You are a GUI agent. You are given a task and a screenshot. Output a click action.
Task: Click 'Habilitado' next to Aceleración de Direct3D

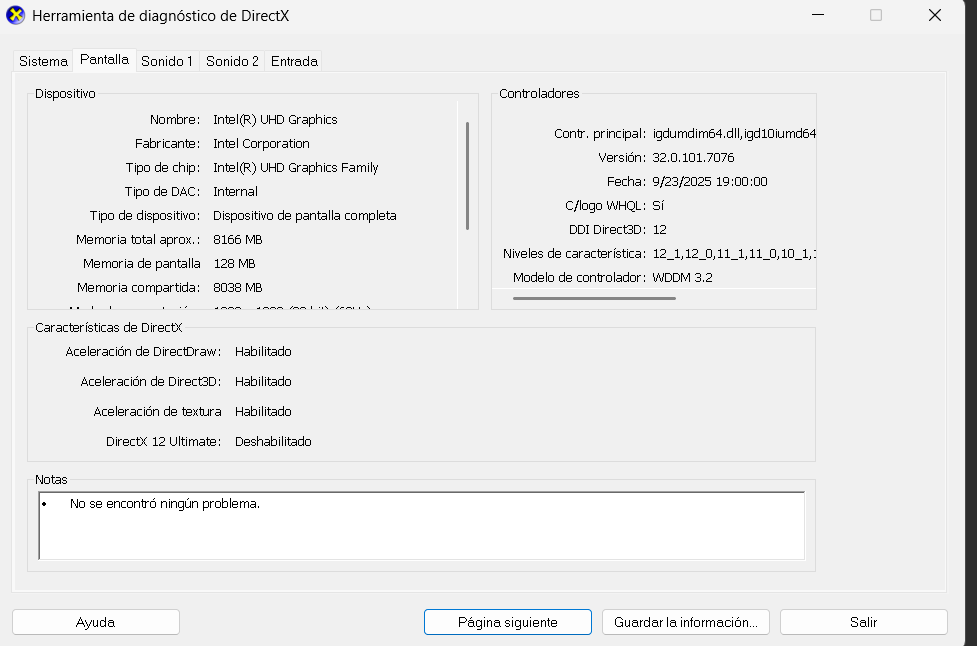click(x=263, y=382)
